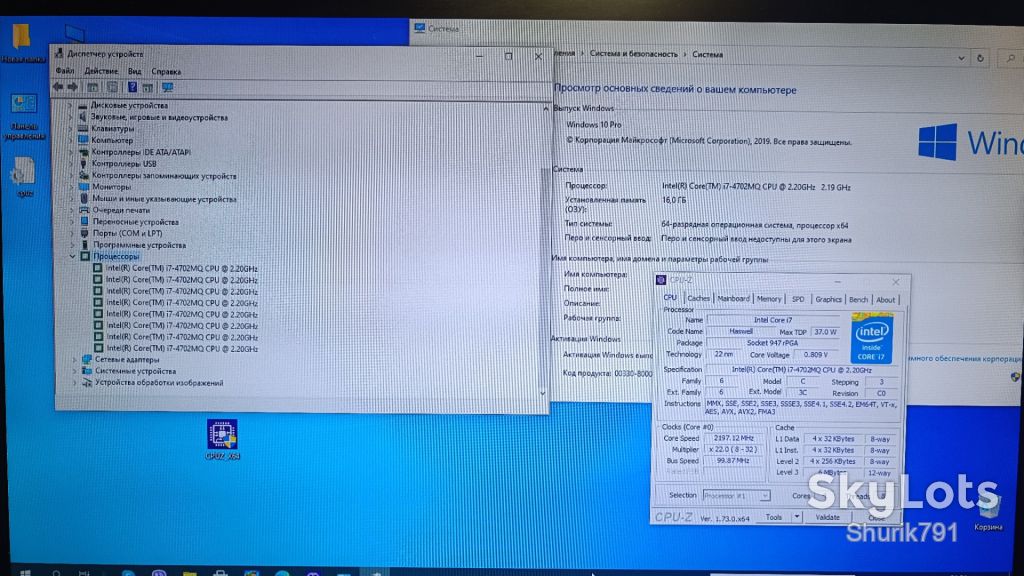The width and height of the screenshot is (1024, 576).
Task: Switch to Caches tab in CPU-Z
Action: [698, 298]
